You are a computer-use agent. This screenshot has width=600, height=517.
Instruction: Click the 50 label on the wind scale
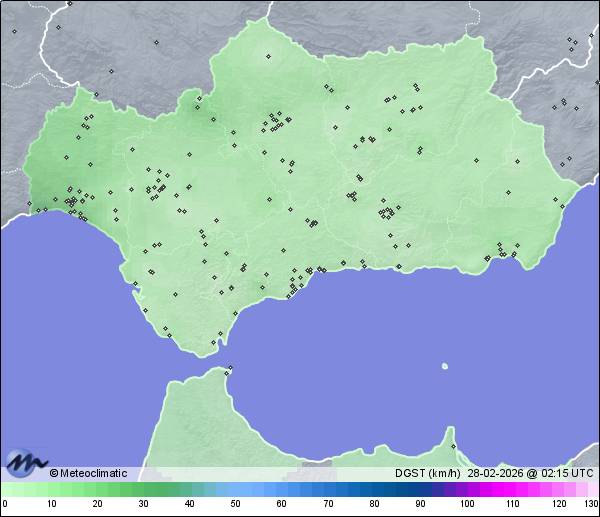[x=235, y=504]
